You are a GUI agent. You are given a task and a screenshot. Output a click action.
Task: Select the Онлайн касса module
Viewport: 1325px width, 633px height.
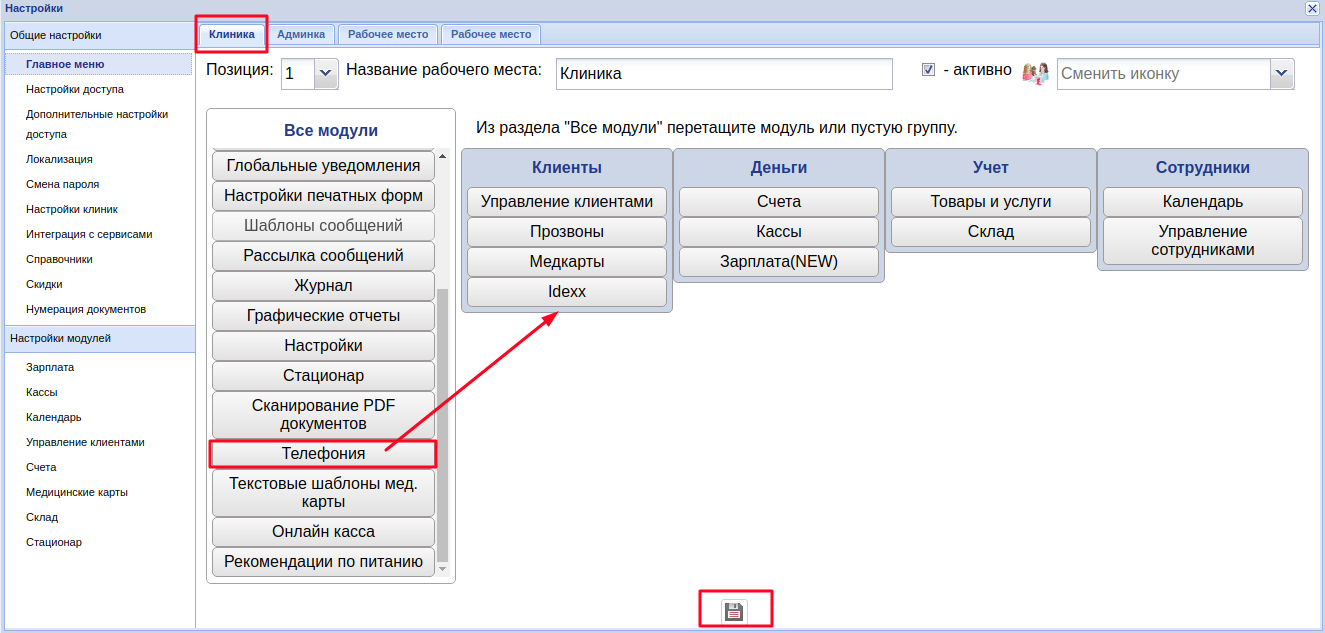(x=323, y=532)
